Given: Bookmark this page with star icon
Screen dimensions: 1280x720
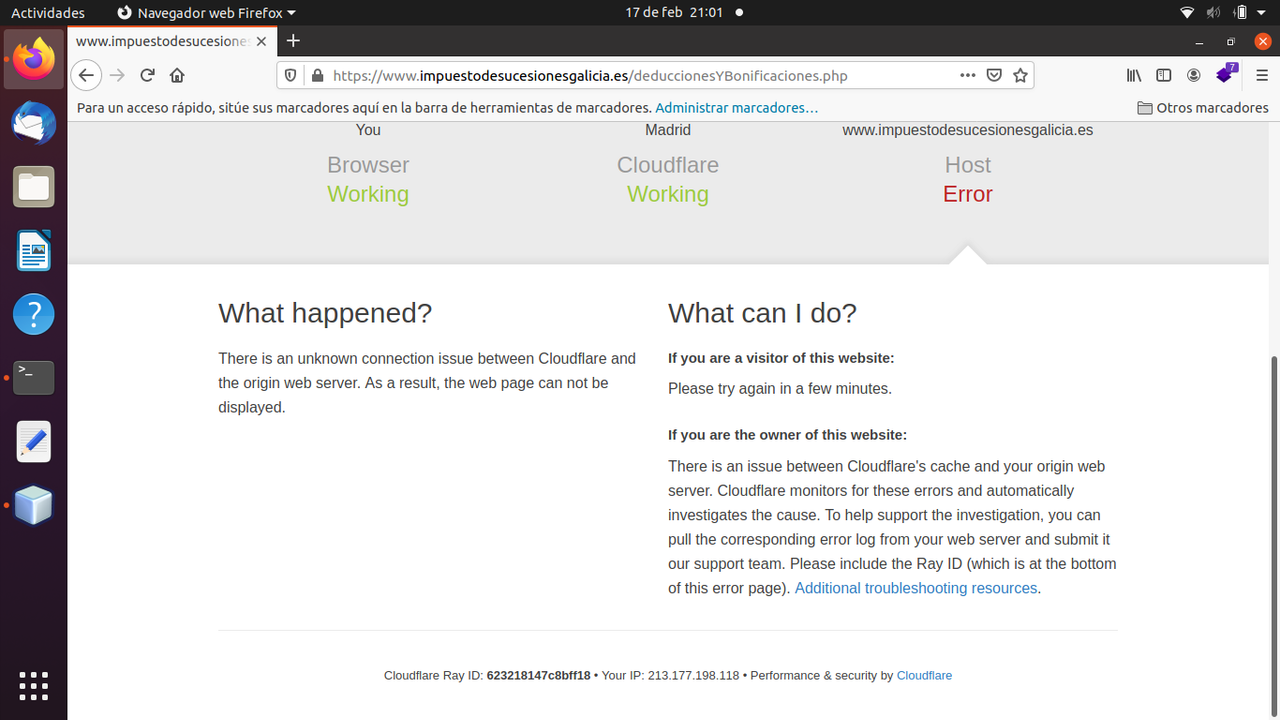Looking at the screenshot, I should [x=1020, y=75].
